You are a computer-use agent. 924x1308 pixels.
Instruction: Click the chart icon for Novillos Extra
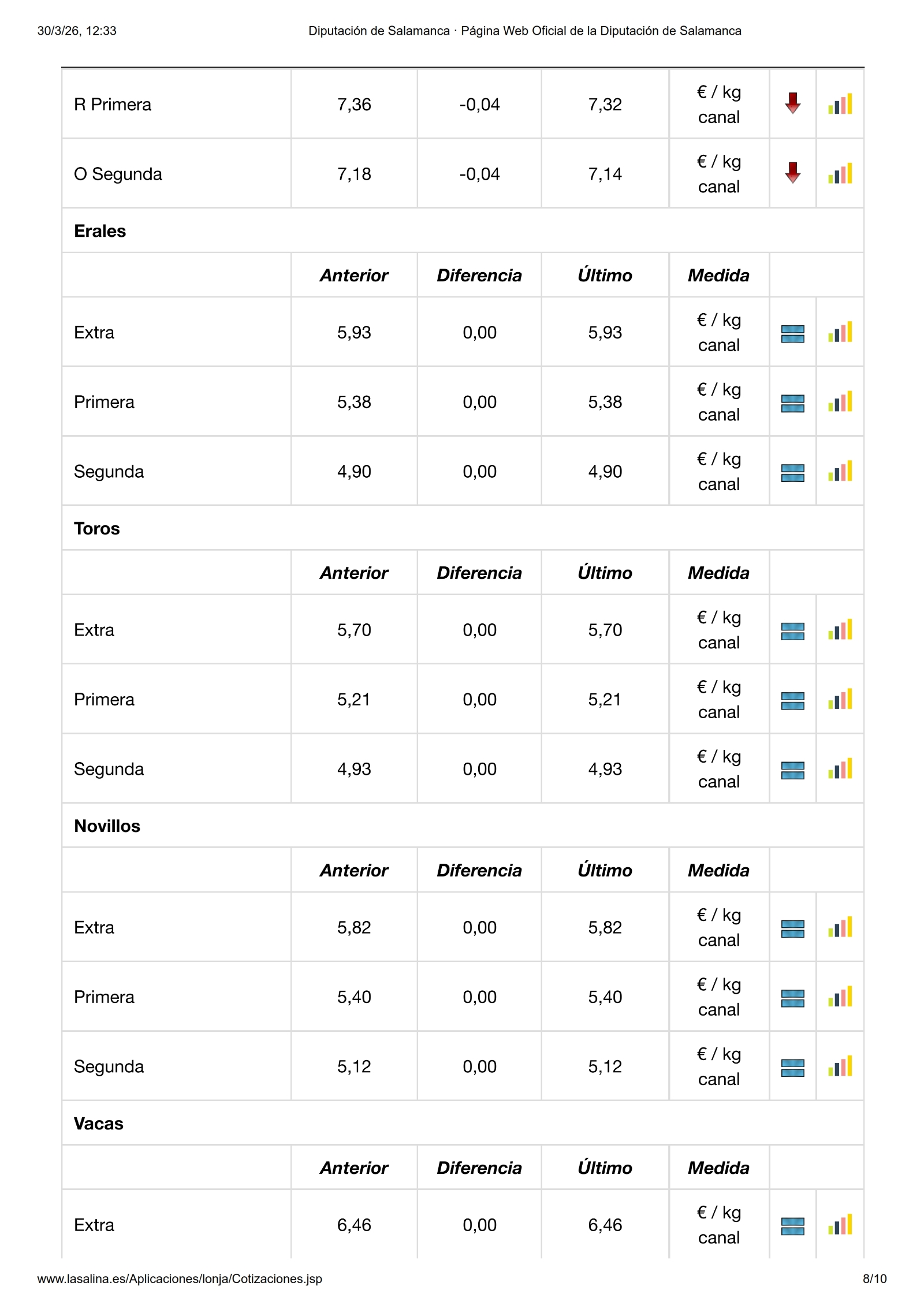tap(840, 927)
